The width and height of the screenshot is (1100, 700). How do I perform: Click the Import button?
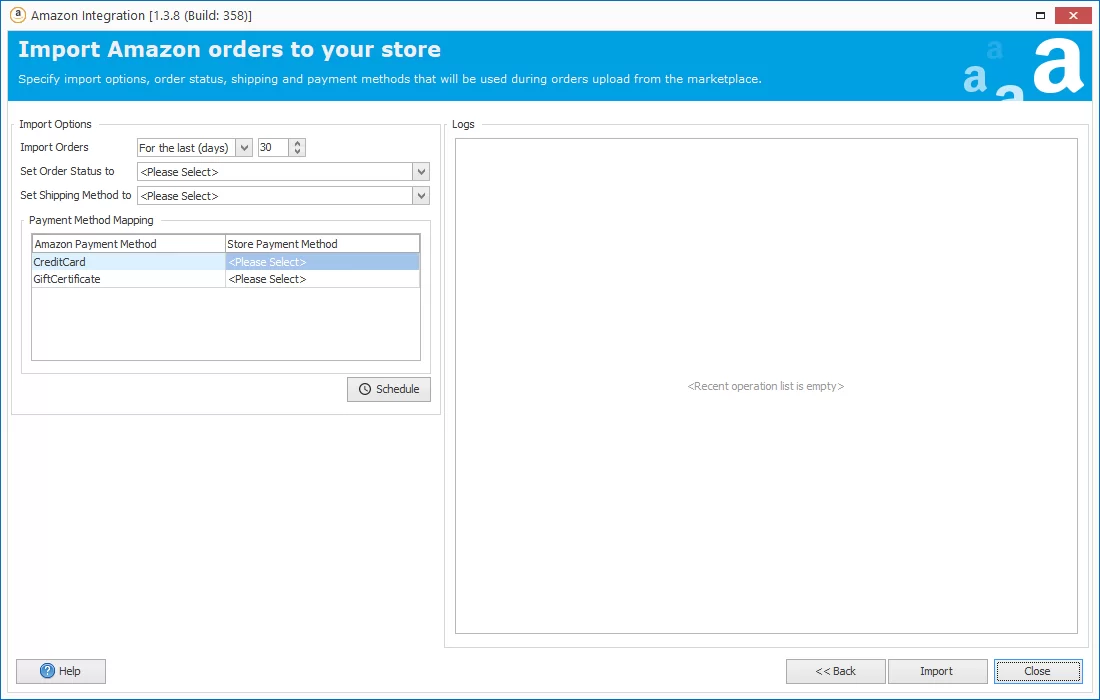click(937, 671)
